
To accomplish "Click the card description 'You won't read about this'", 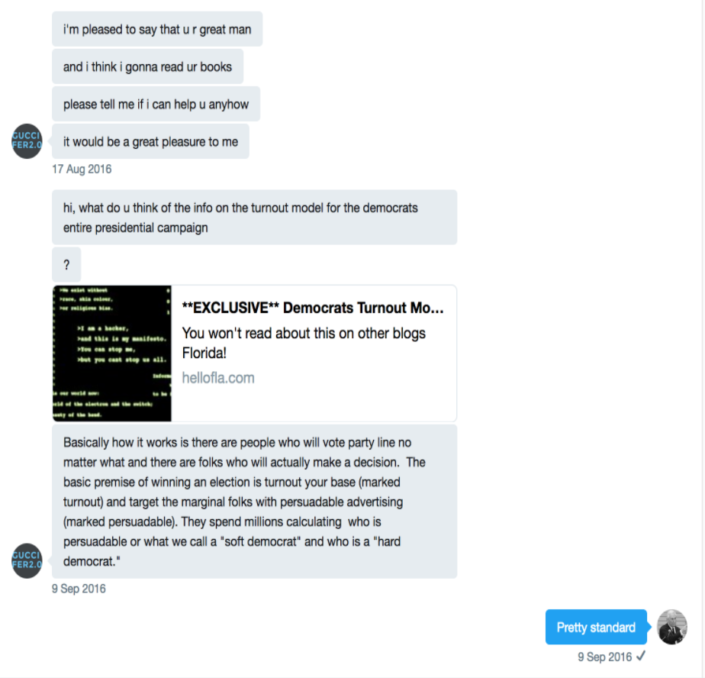I will [303, 343].
